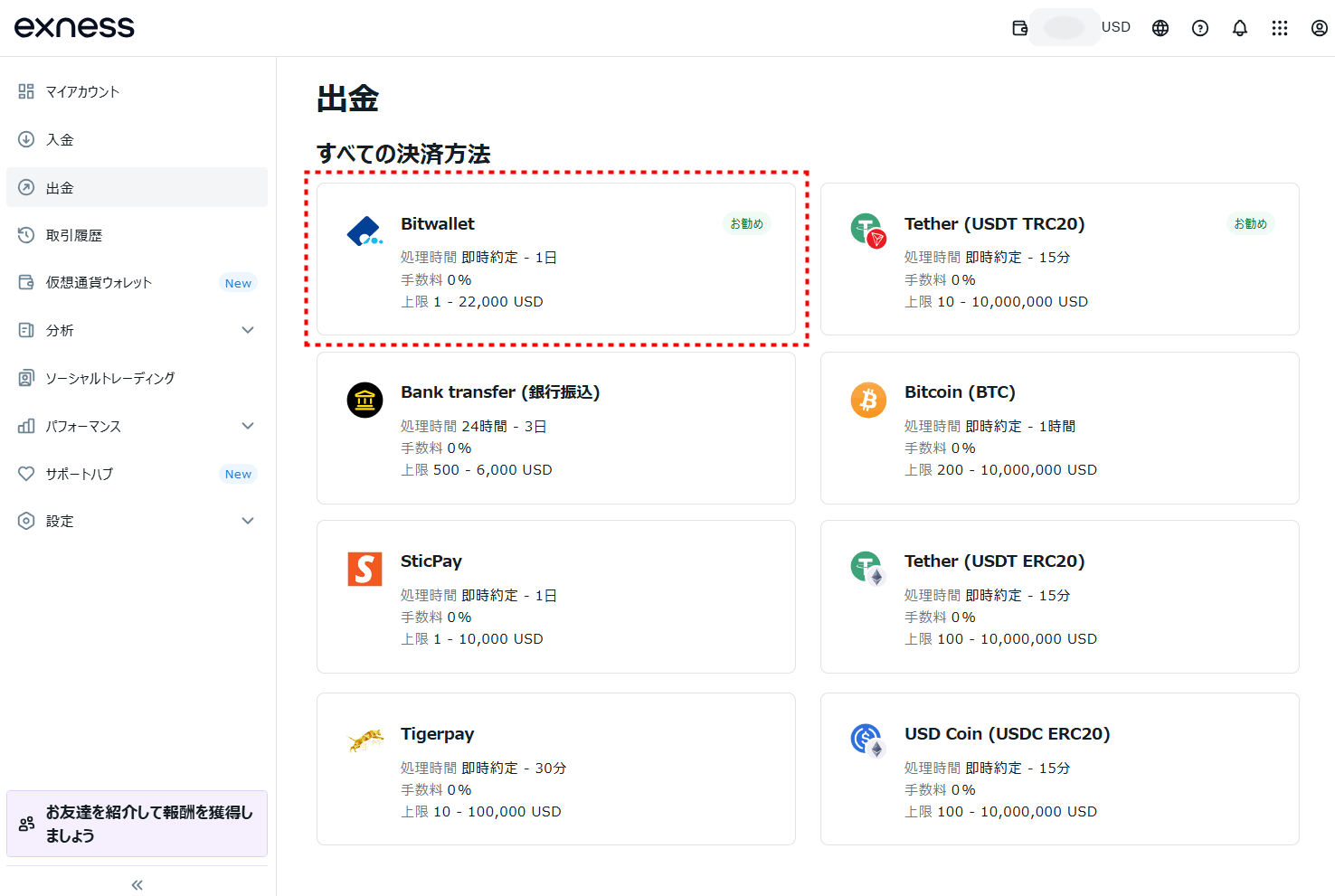Click the Exness logo

[x=74, y=27]
